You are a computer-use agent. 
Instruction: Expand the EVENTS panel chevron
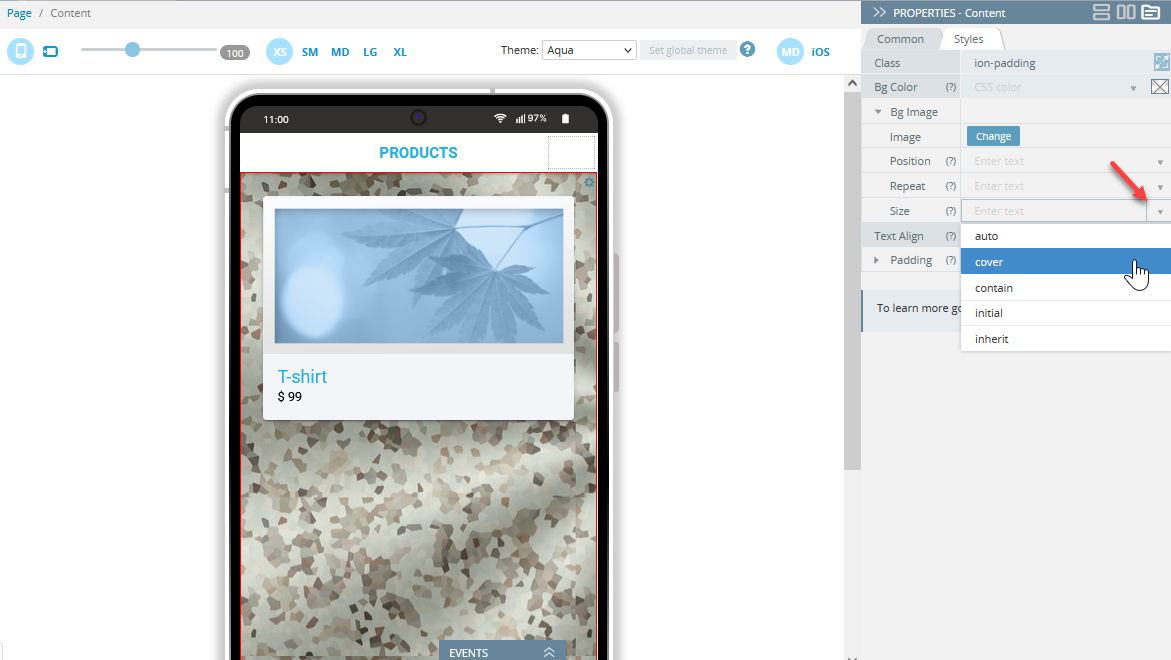pos(549,652)
